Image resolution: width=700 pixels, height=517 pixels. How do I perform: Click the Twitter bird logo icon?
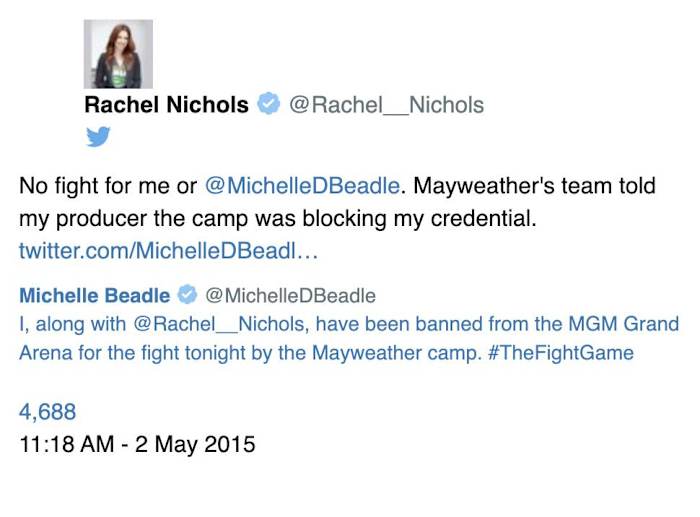[98, 137]
